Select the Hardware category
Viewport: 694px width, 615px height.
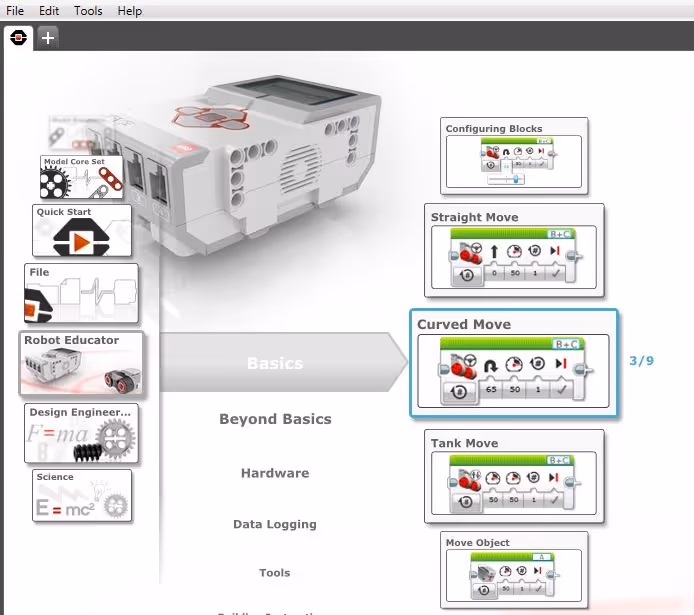pos(275,473)
